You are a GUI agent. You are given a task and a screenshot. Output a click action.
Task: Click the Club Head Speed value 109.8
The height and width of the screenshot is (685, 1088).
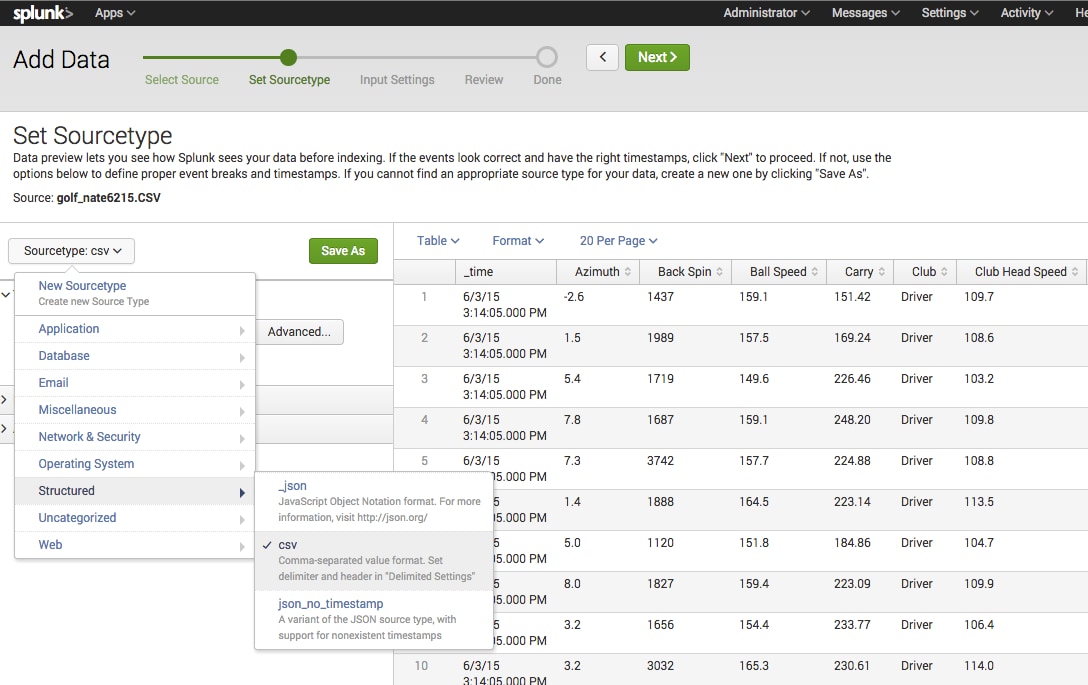click(979, 420)
